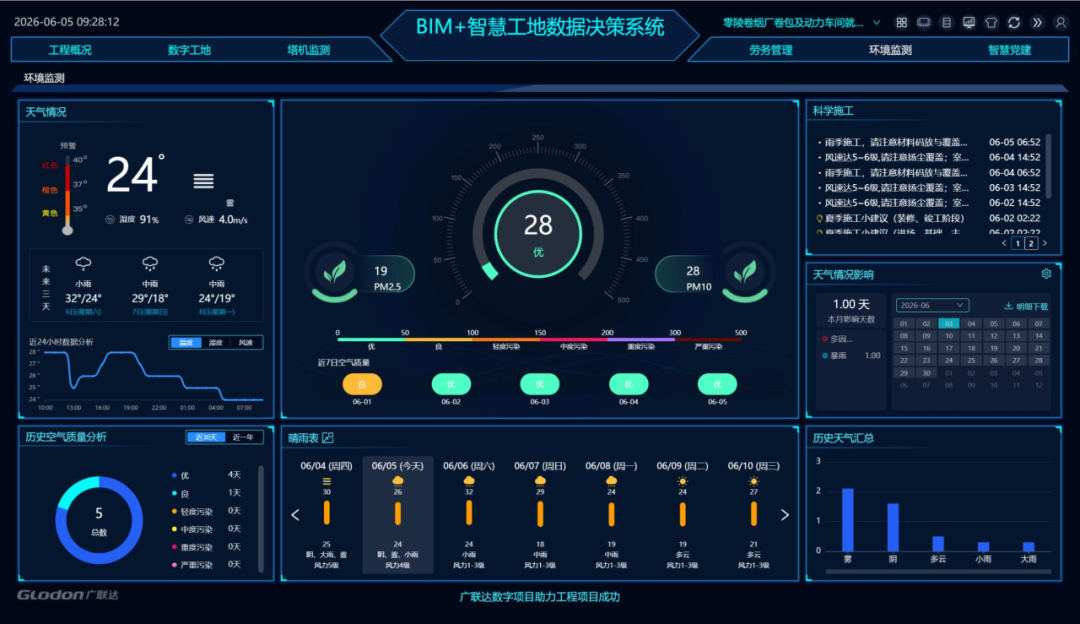Open the 2026-06 month dropdown
This screenshot has height=624, width=1080.
coord(932,305)
